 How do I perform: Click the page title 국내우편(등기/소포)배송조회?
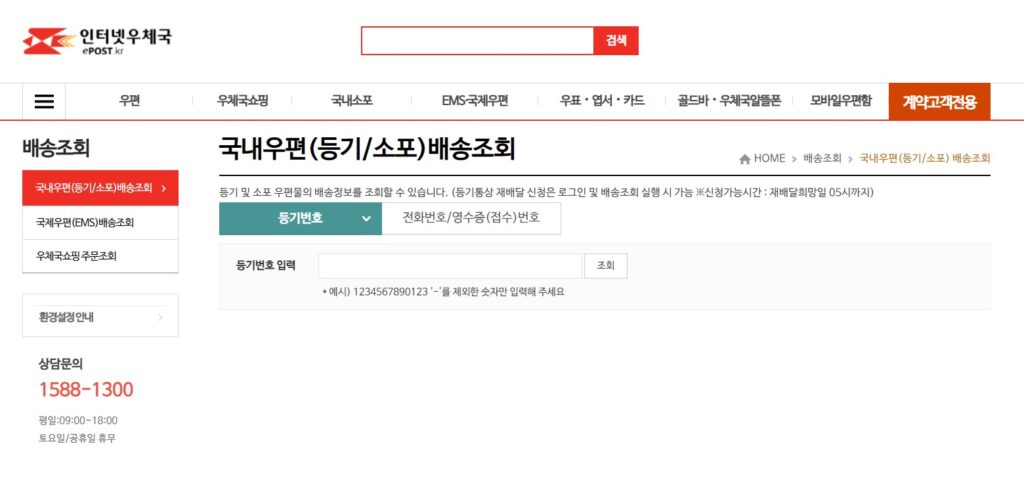(367, 149)
